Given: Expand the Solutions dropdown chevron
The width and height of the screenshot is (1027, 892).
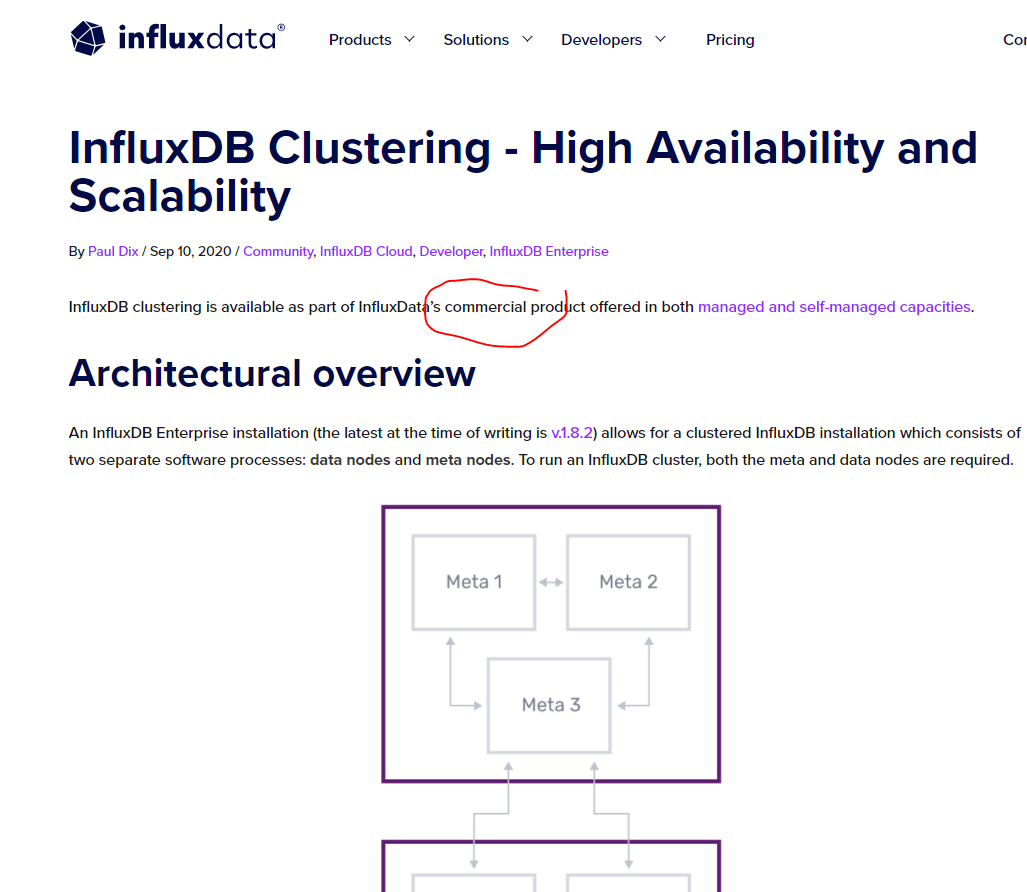Looking at the screenshot, I should click(x=527, y=39).
